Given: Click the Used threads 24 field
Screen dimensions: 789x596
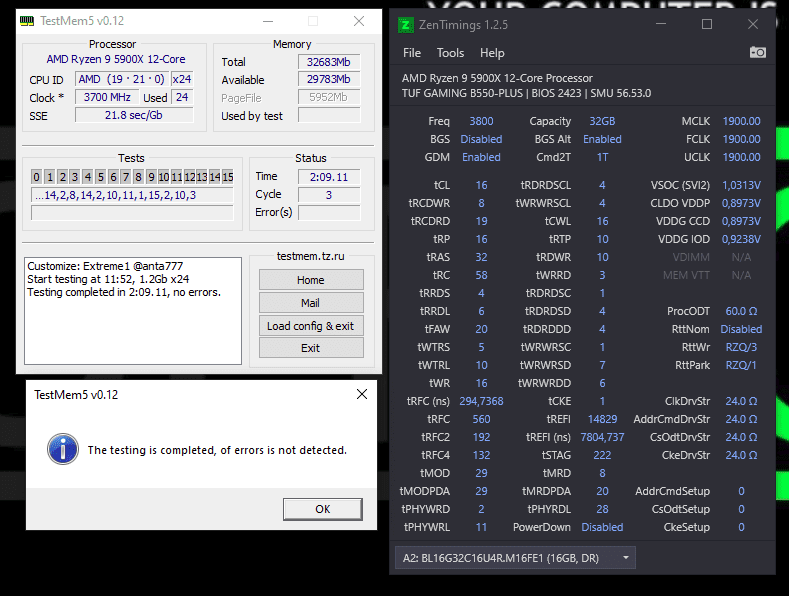Looking at the screenshot, I should click(x=182, y=97).
